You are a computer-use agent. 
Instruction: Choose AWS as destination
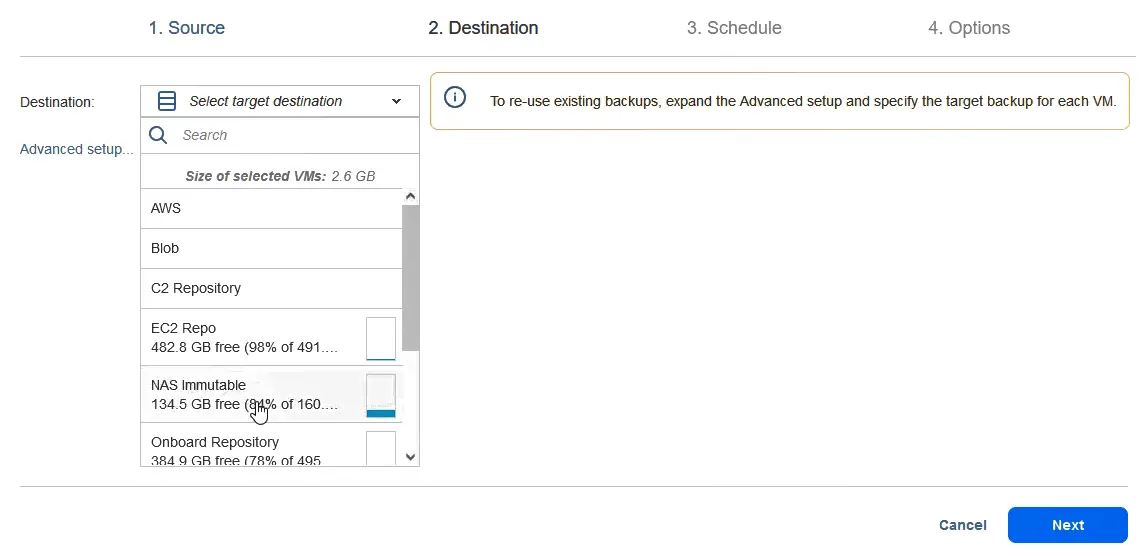click(271, 208)
